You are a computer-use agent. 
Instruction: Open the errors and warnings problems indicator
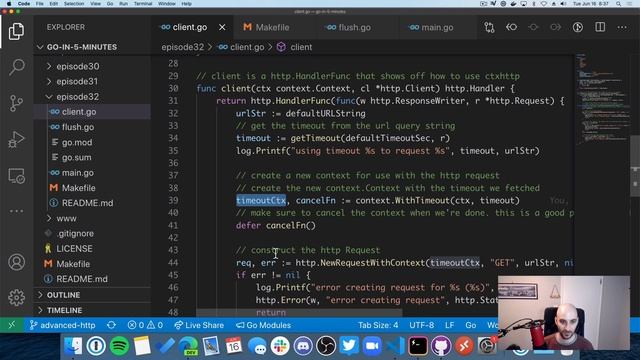point(145,325)
